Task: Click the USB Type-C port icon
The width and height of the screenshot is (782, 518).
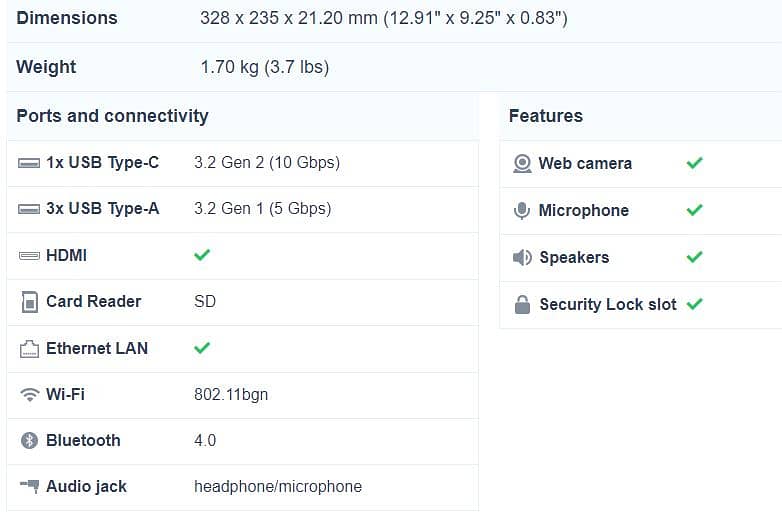Action: tap(29, 163)
